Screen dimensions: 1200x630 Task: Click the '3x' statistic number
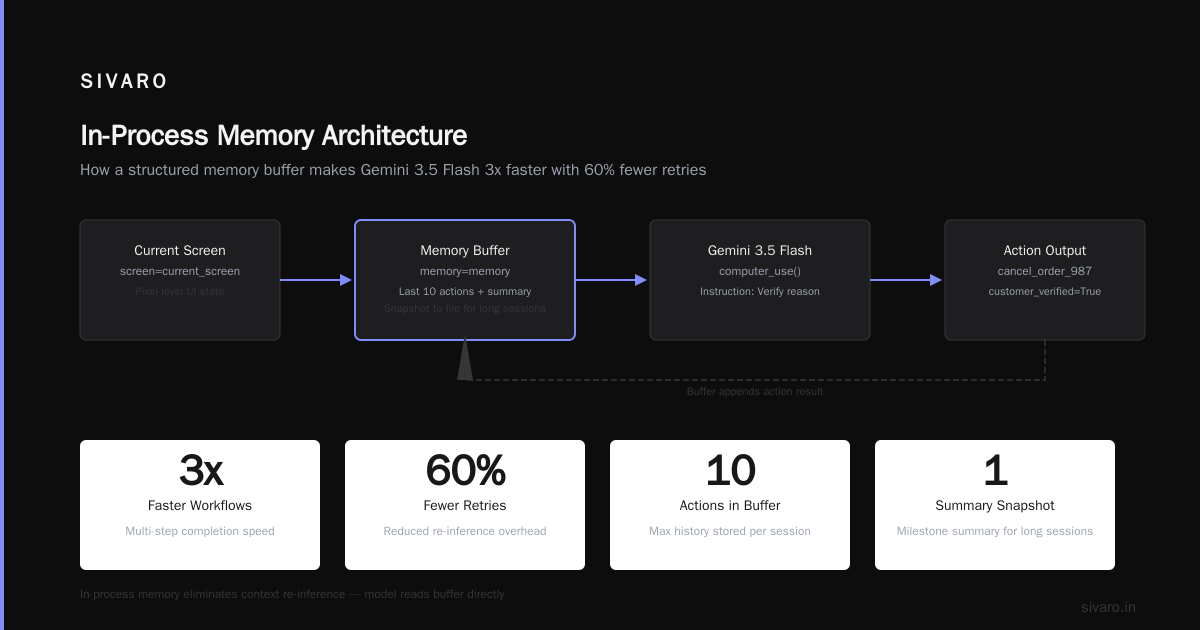[200, 470]
